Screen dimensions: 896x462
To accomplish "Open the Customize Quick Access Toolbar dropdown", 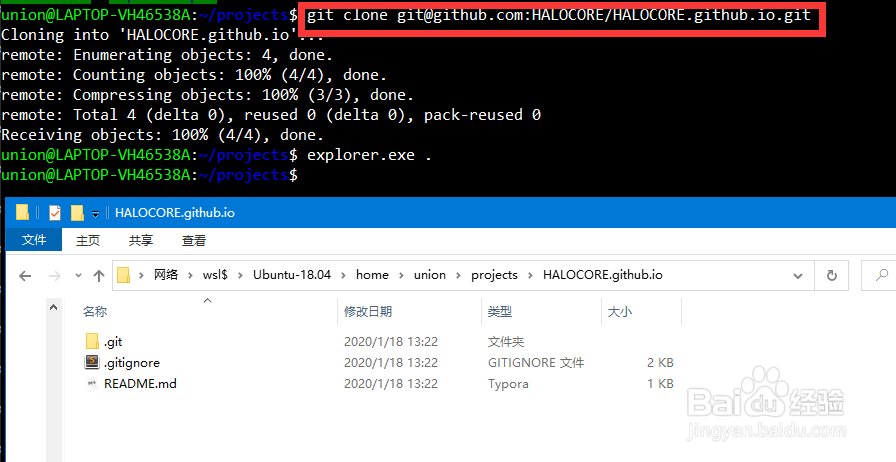I will [x=95, y=214].
